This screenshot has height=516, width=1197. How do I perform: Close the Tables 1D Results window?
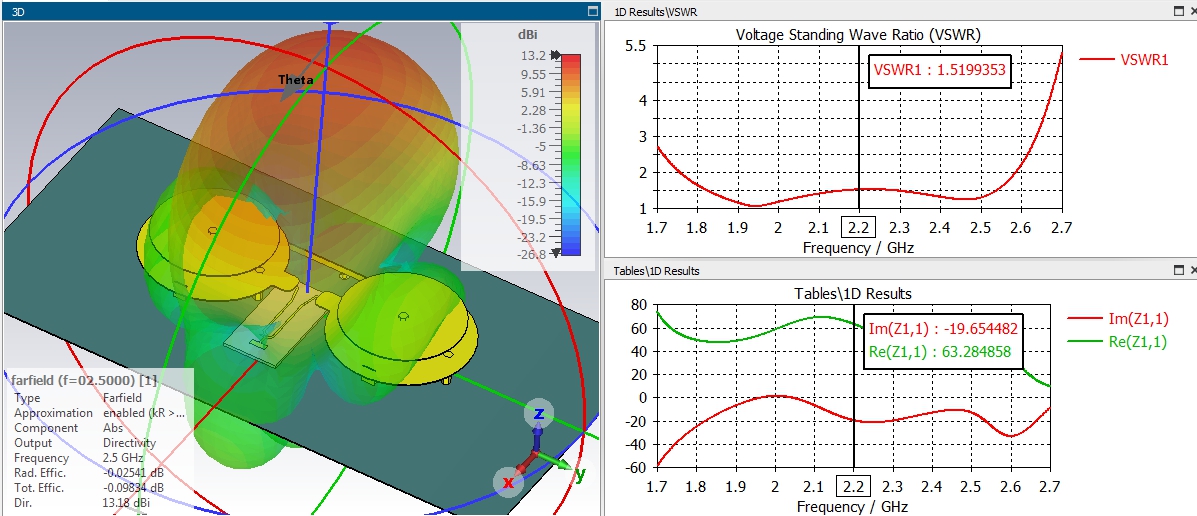pyautogui.click(x=1192, y=270)
